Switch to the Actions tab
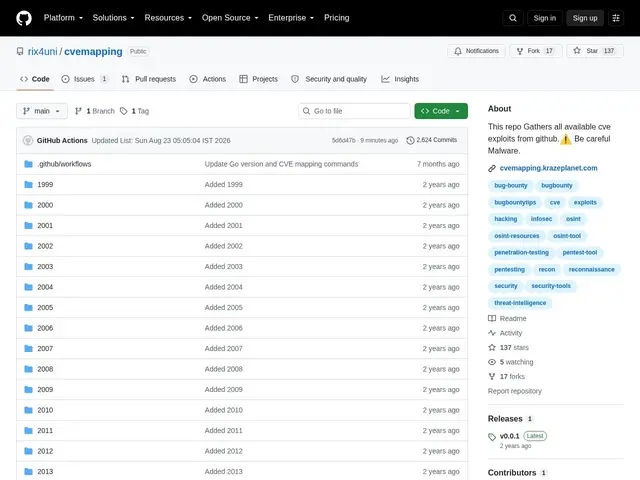The height and width of the screenshot is (480, 640). [208, 79]
